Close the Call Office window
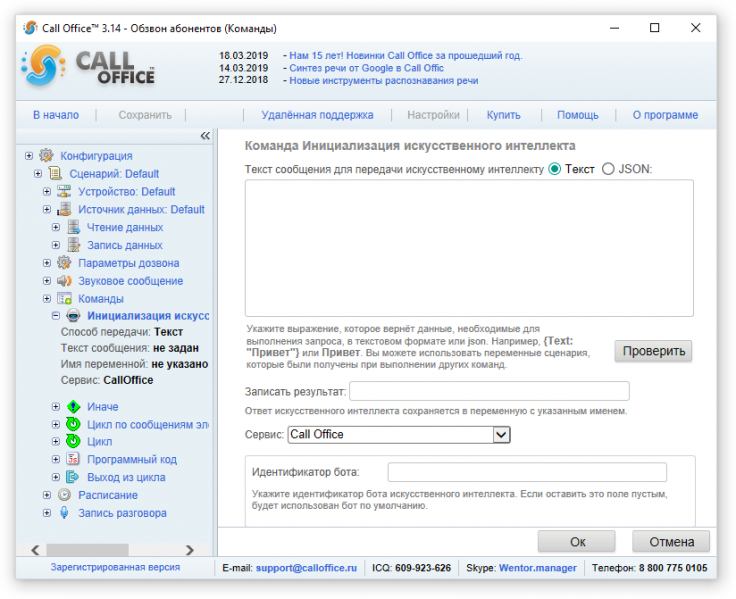This screenshot has height=599, width=736. 696,28
